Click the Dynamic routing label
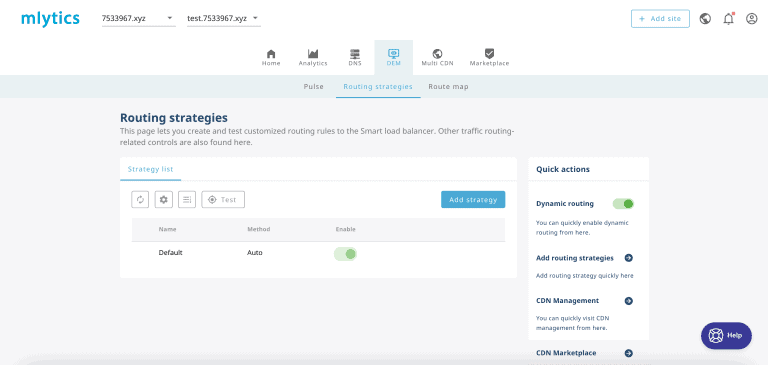The image size is (768, 365). point(565,203)
